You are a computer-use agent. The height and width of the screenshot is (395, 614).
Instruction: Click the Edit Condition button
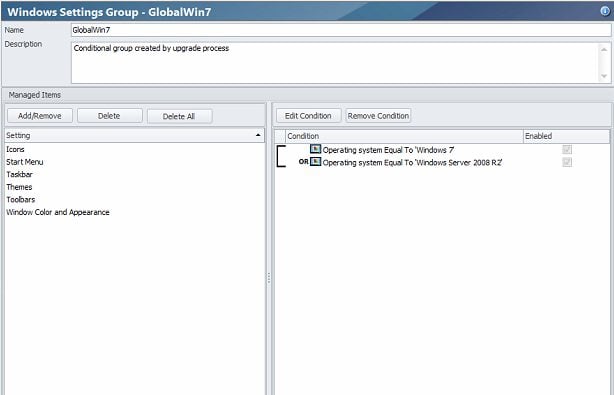point(308,116)
